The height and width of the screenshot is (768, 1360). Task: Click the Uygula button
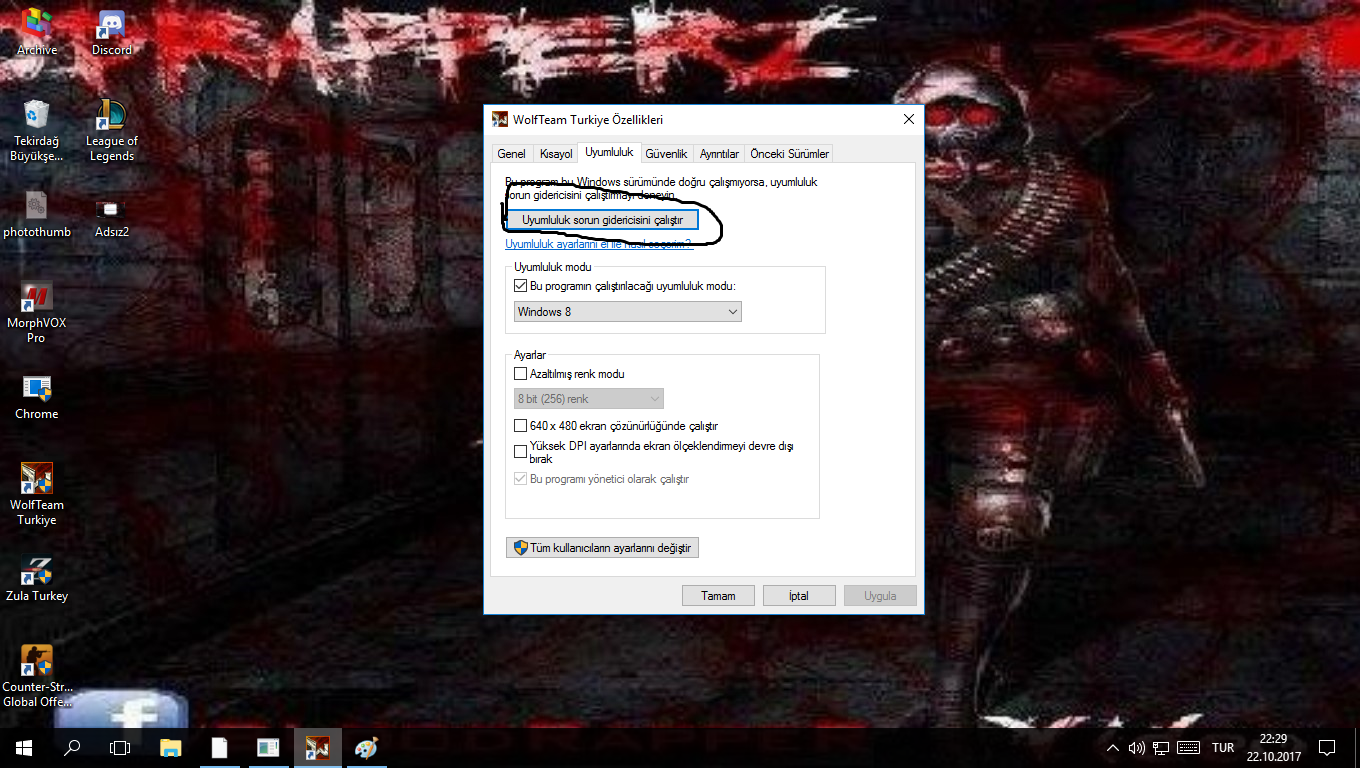point(880,596)
